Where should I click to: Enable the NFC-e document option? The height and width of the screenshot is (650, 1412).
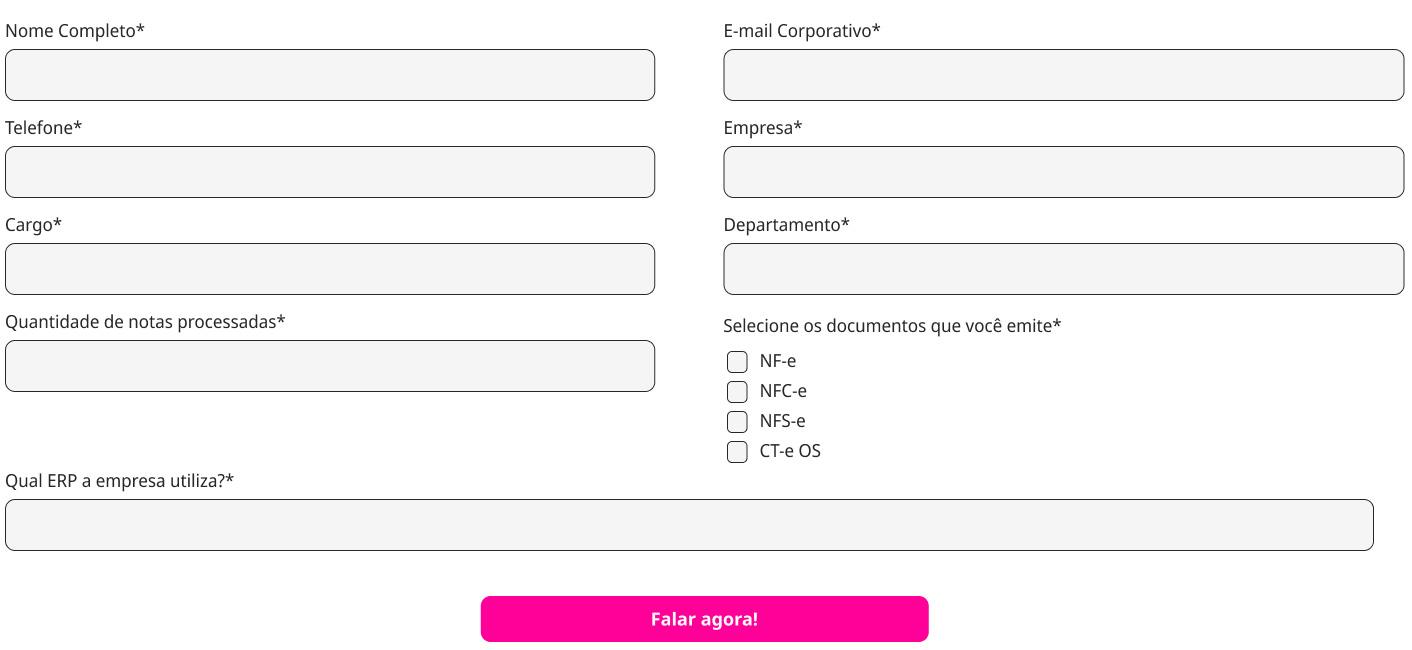coord(737,391)
